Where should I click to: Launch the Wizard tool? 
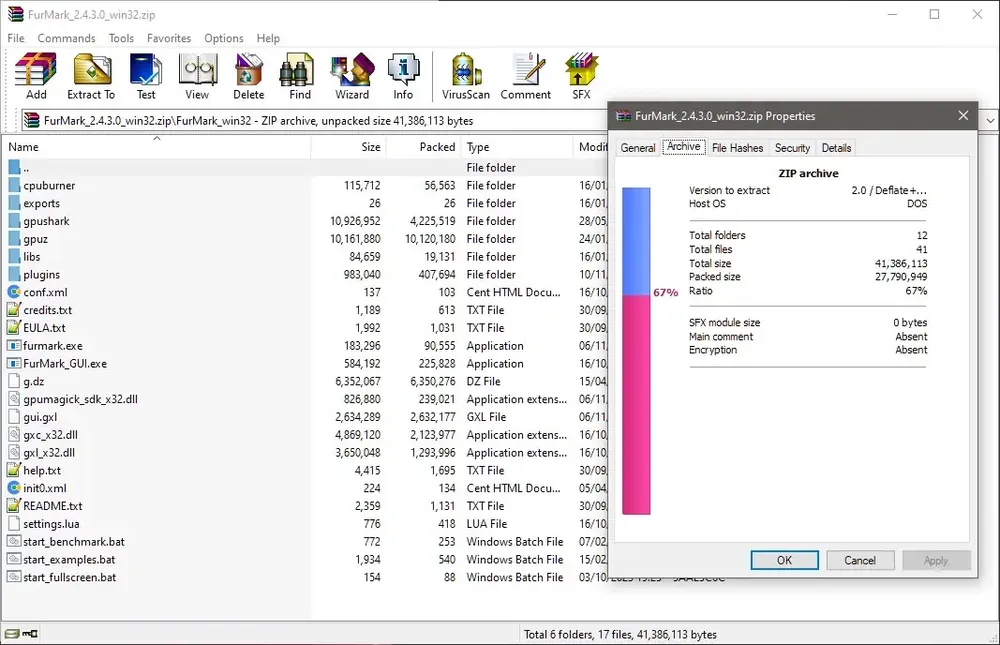point(352,77)
